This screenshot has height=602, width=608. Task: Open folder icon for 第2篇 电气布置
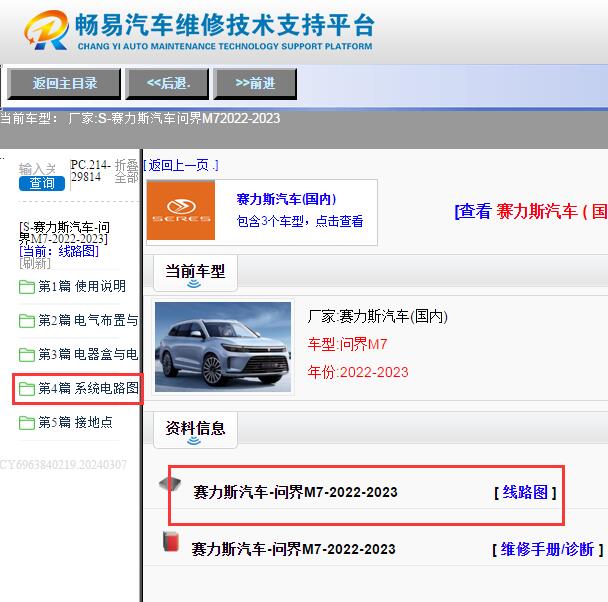click(27, 321)
